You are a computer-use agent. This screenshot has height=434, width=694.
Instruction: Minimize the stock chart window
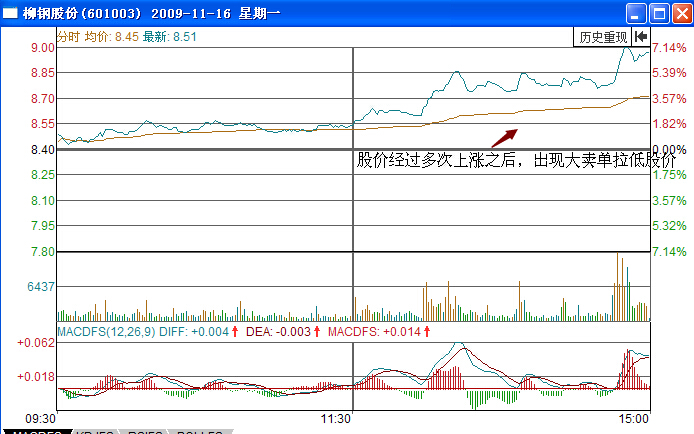click(x=636, y=14)
